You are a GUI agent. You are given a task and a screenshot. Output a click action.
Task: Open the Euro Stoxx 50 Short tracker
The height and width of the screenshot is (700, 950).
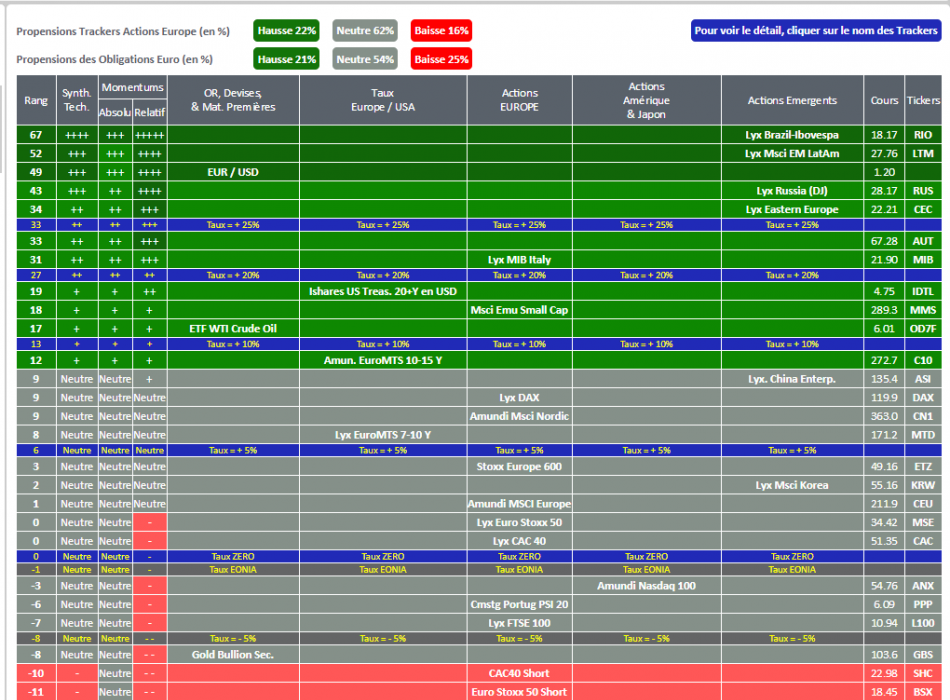(x=519, y=692)
